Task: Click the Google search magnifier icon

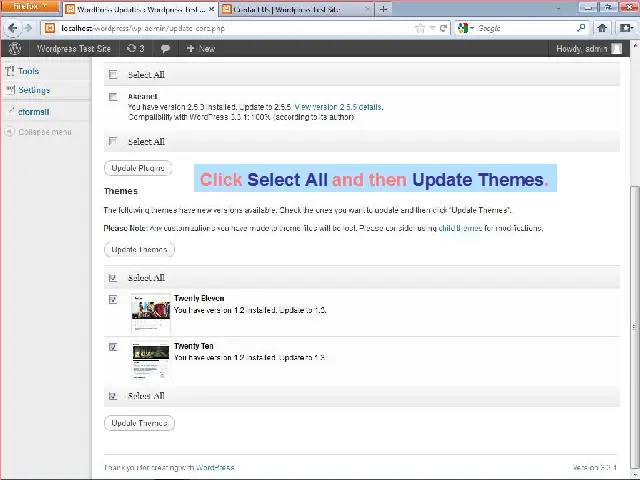Action: click(581, 28)
